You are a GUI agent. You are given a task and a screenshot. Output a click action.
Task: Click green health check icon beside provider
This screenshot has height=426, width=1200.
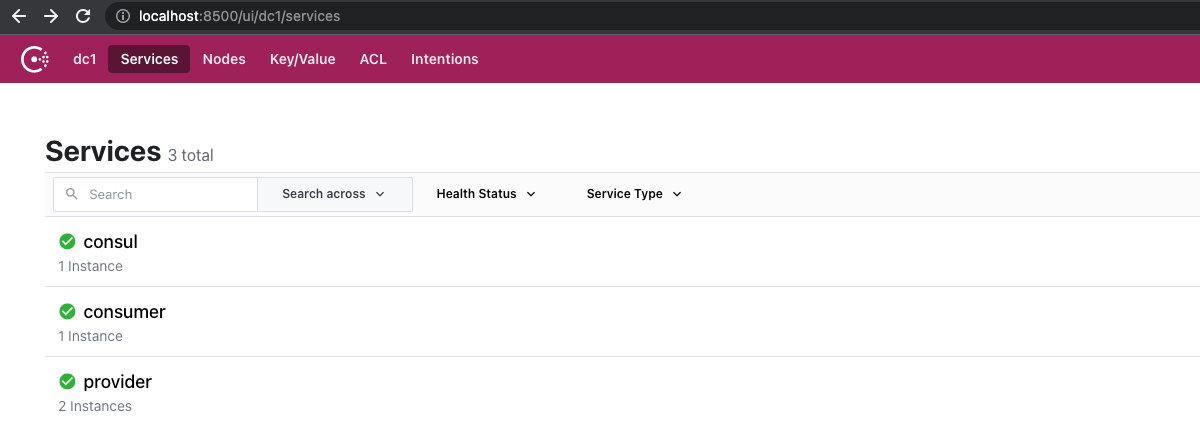coord(68,381)
